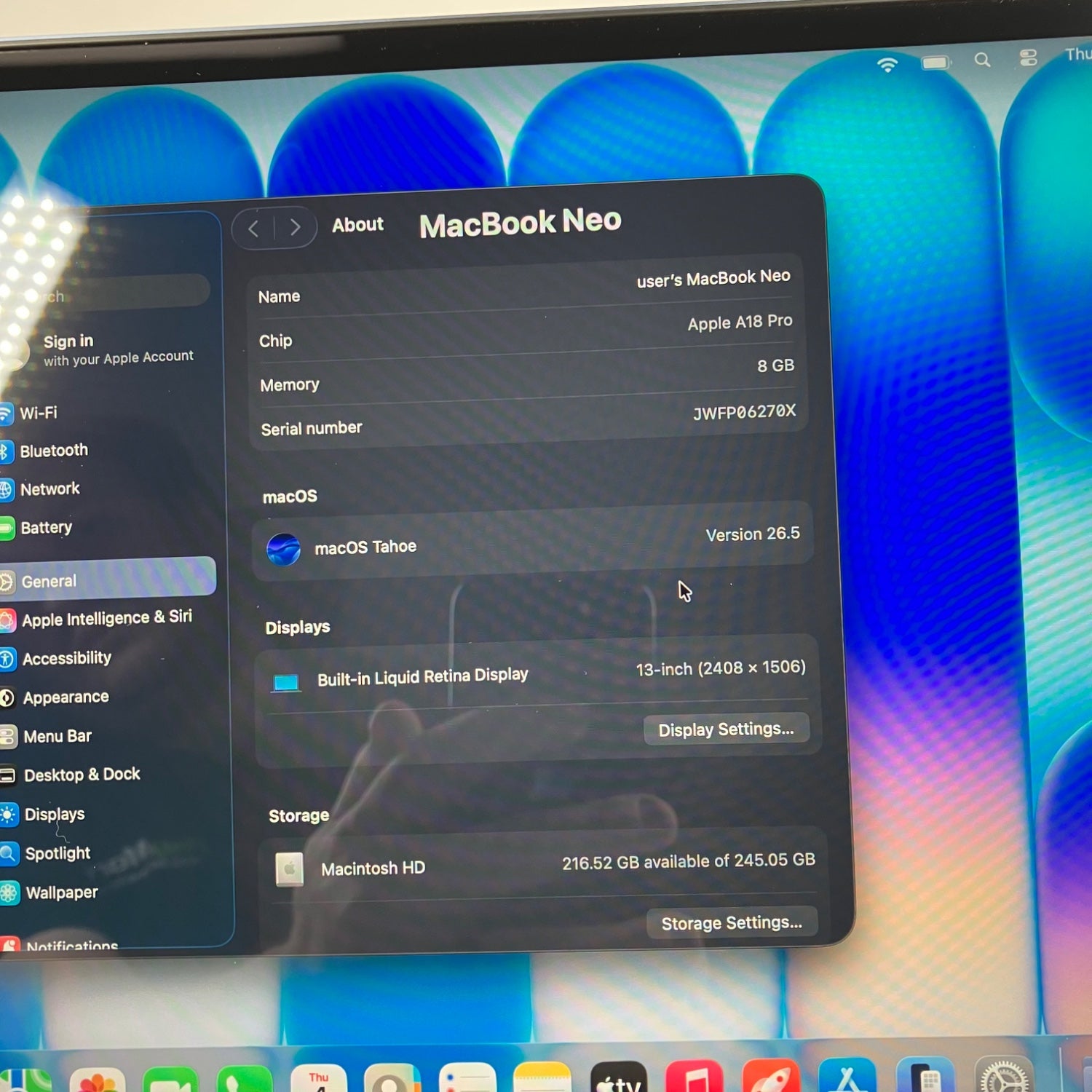Open Contacts from the Dock
Image resolution: width=1092 pixels, height=1092 pixels.
point(392,1078)
